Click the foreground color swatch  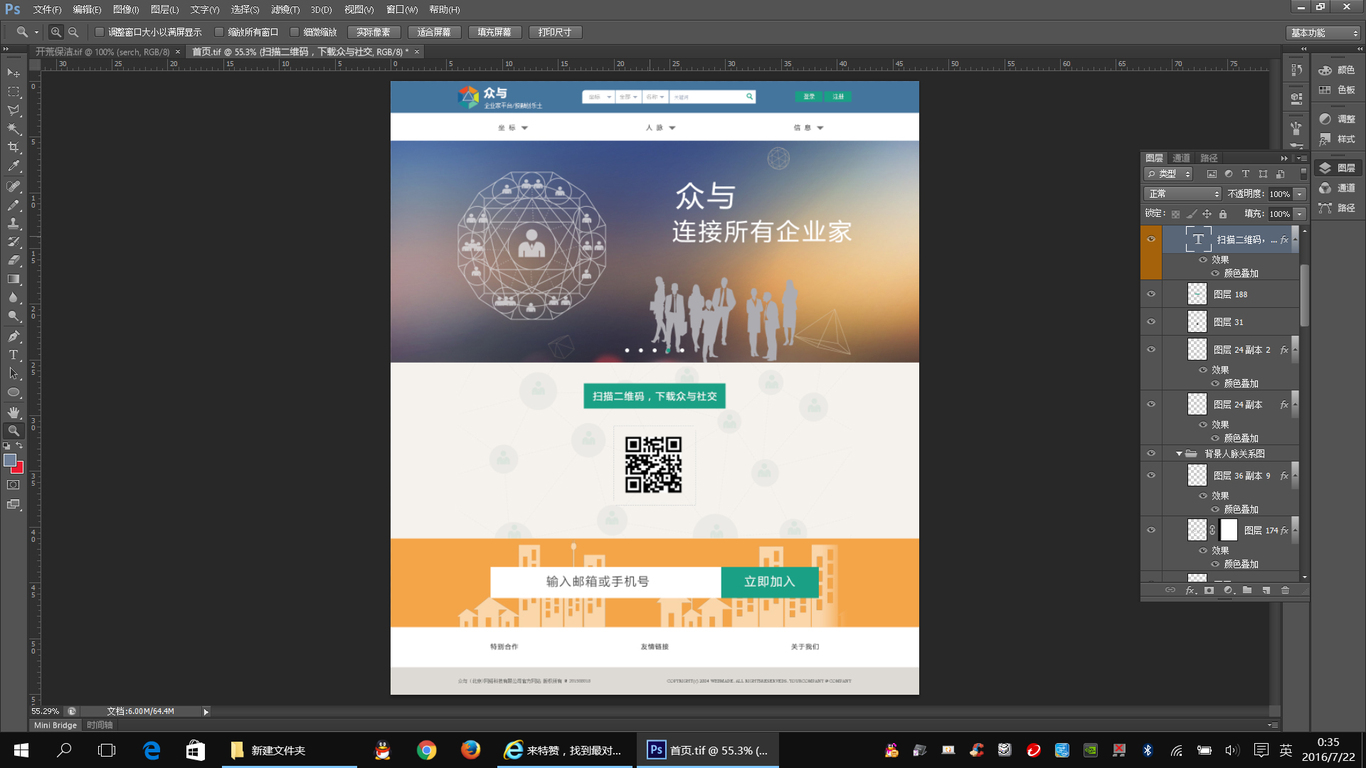pyautogui.click(x=10, y=461)
